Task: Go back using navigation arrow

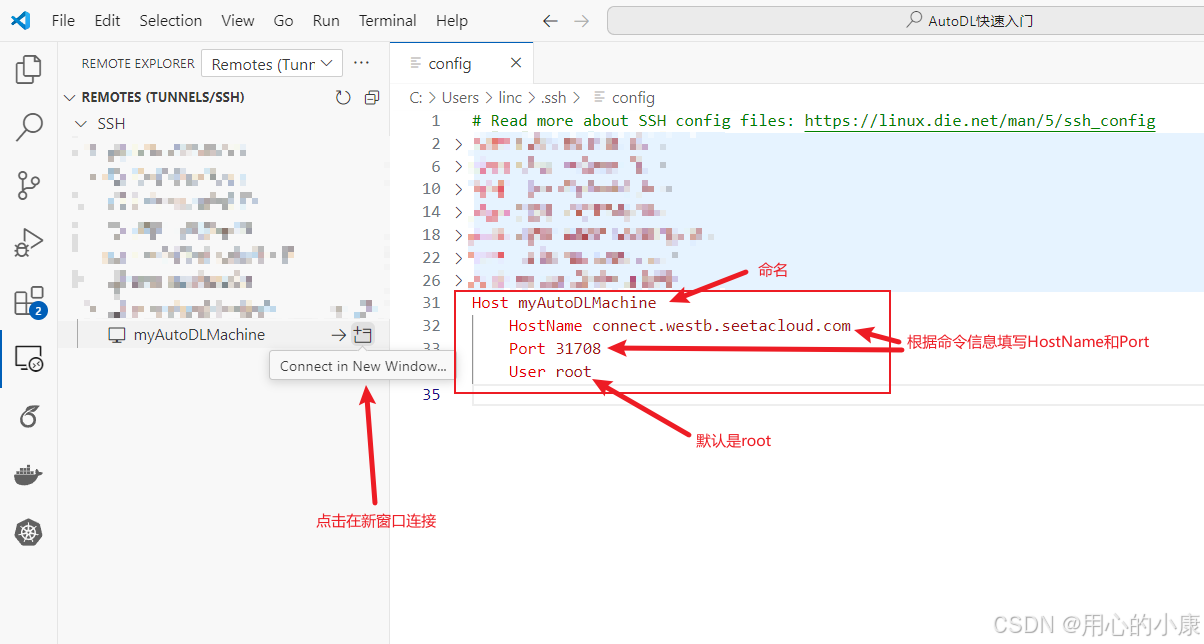Action: 550,20
